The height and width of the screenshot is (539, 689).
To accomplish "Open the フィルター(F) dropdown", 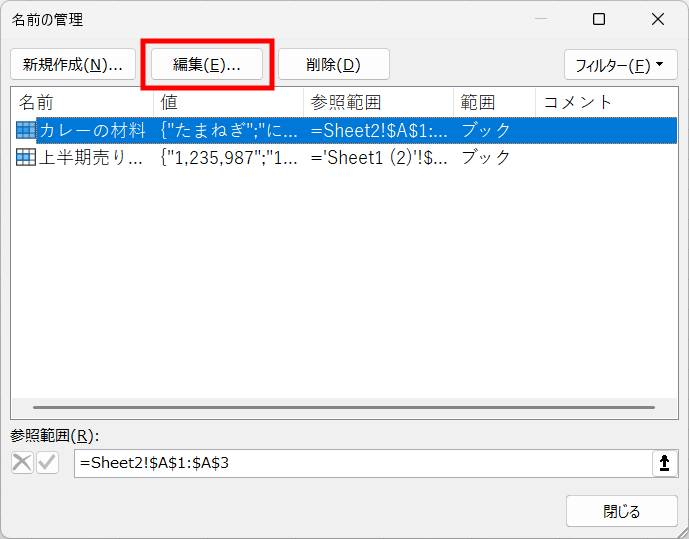I will [x=620, y=65].
